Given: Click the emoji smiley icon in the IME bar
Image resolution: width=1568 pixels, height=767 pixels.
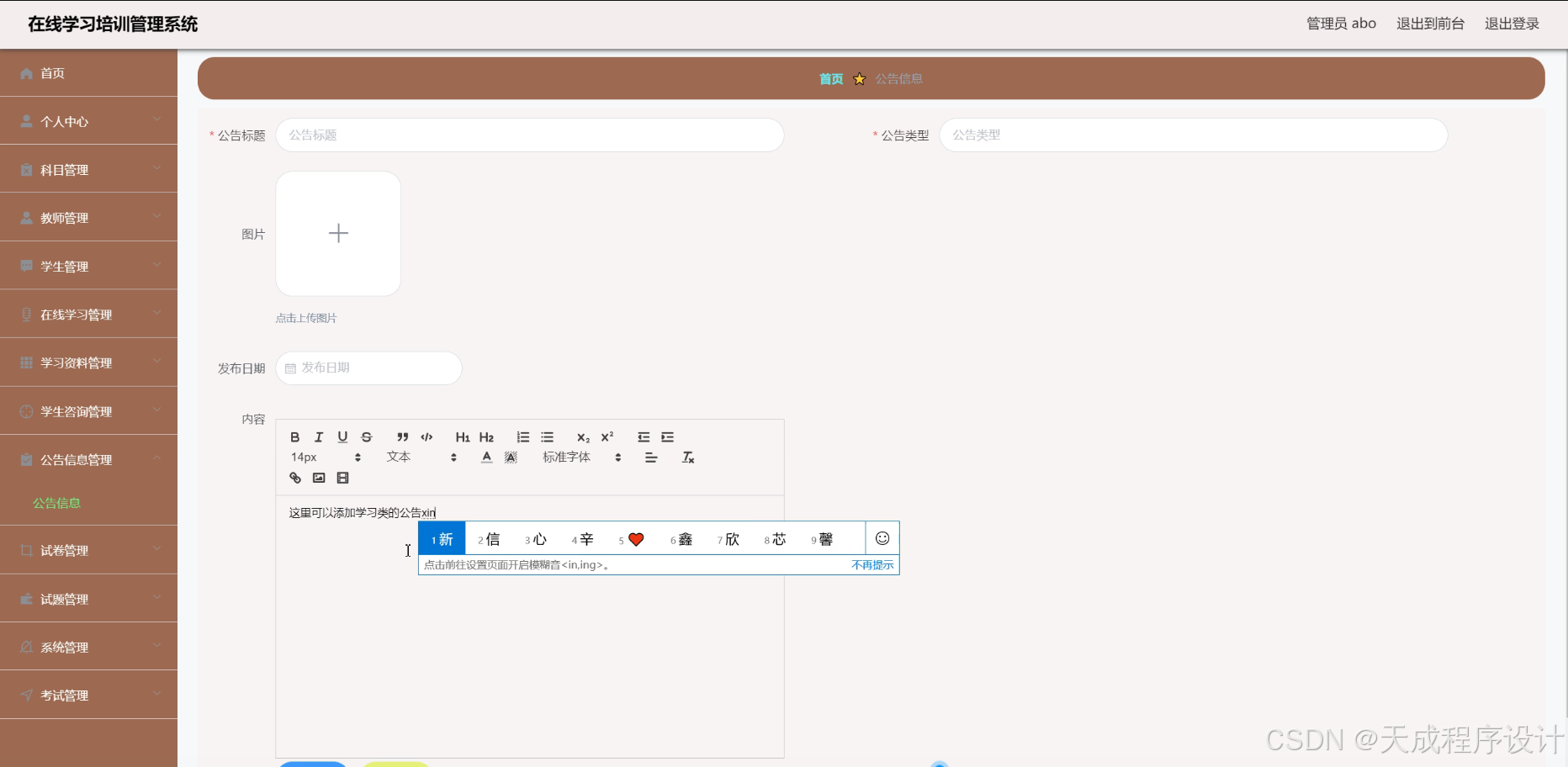Looking at the screenshot, I should [x=882, y=538].
